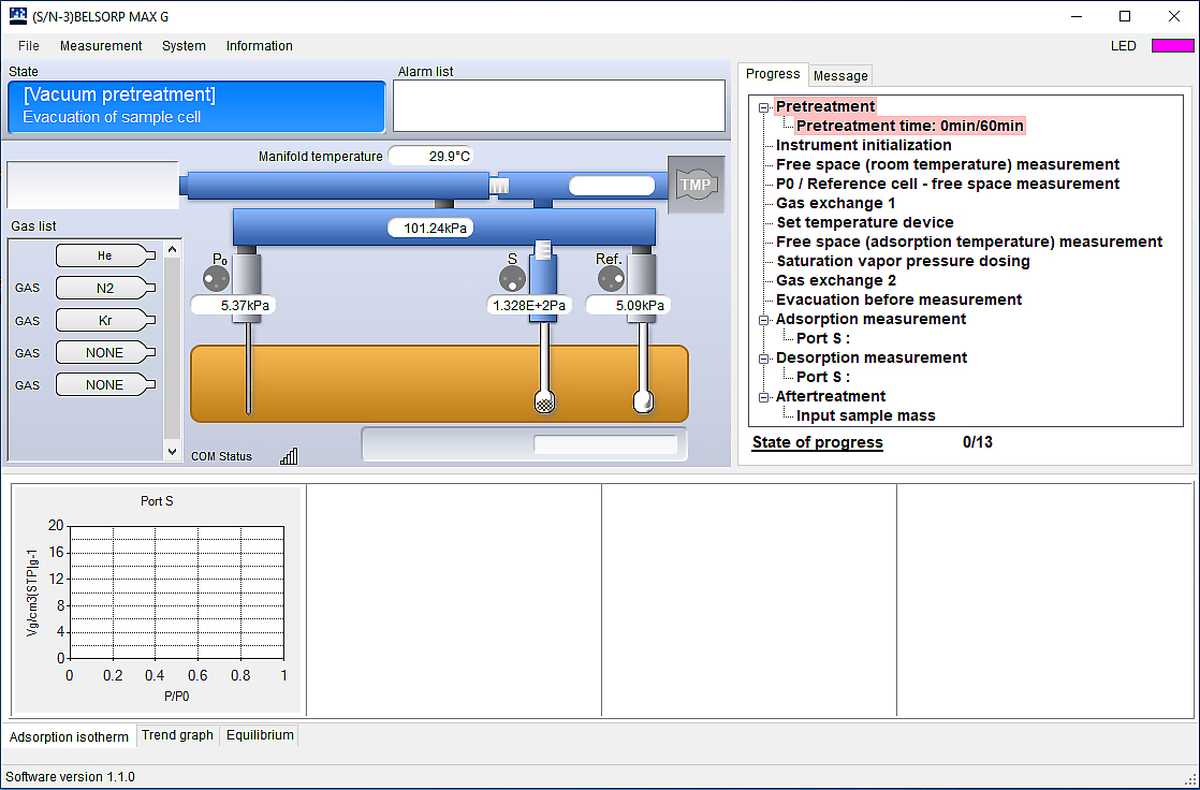Viewport: 1200px width, 790px height.
Task: Open the System menu
Action: (x=184, y=46)
